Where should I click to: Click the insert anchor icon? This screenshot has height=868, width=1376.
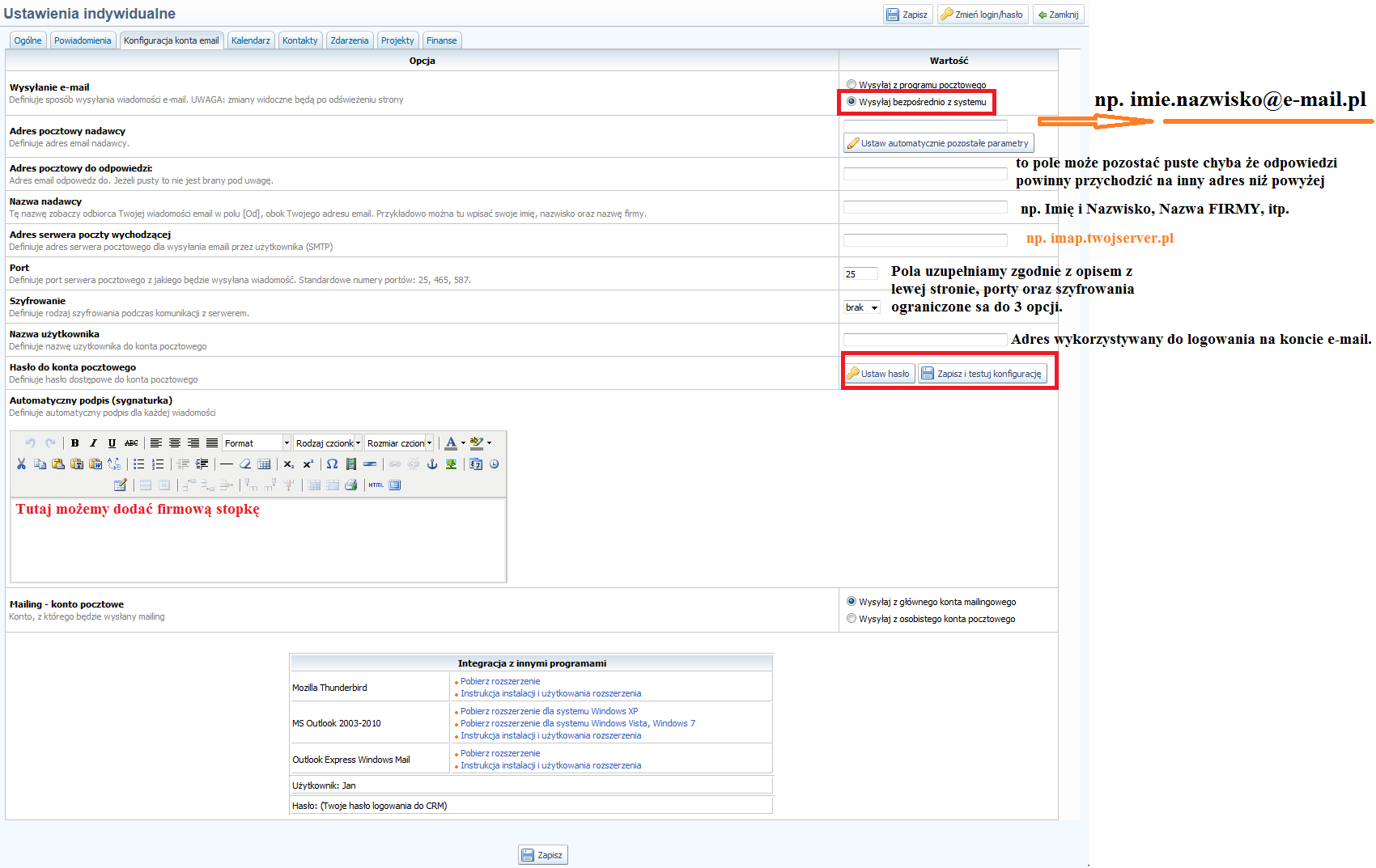(432, 464)
